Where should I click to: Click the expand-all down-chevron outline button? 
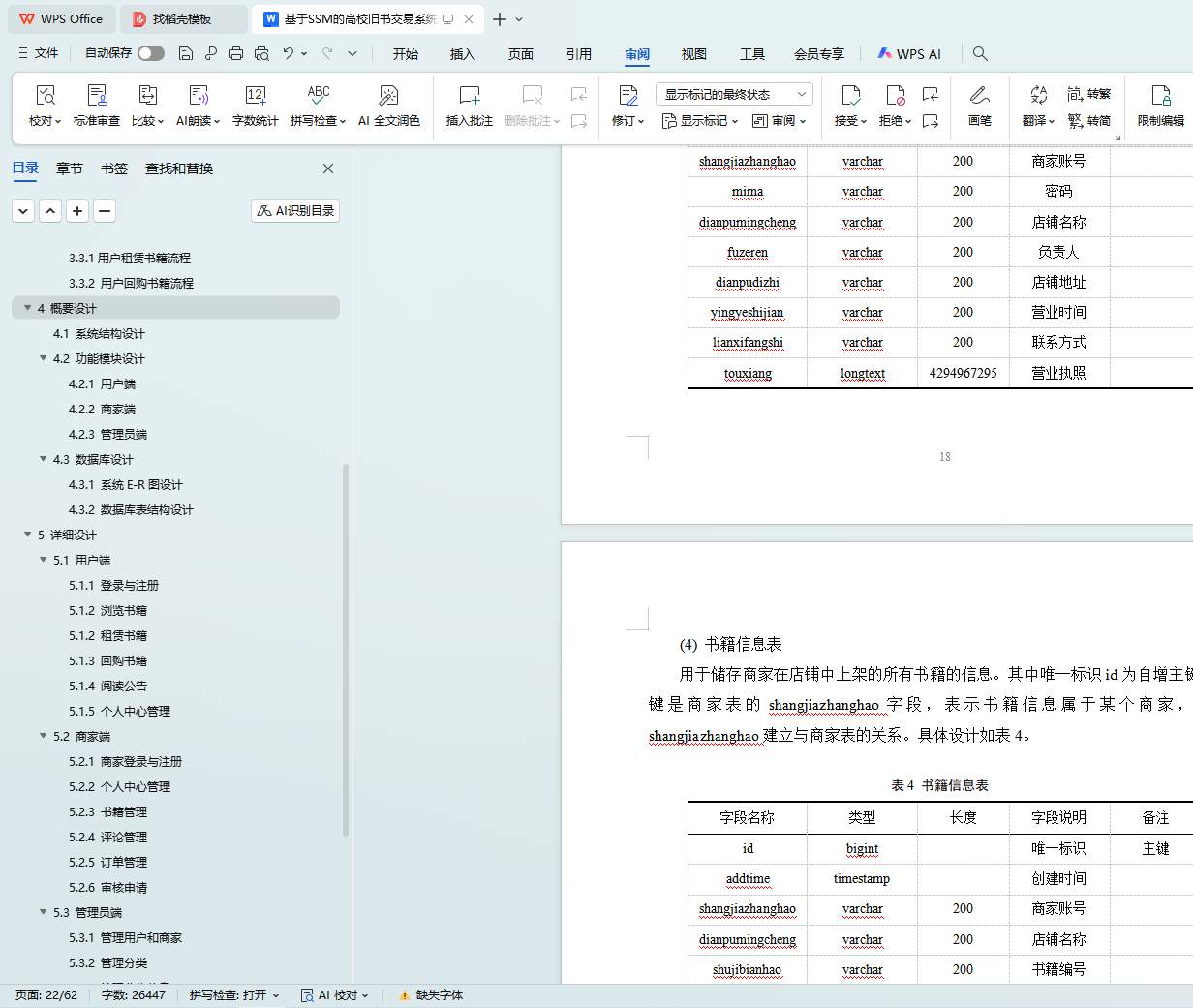click(23, 210)
